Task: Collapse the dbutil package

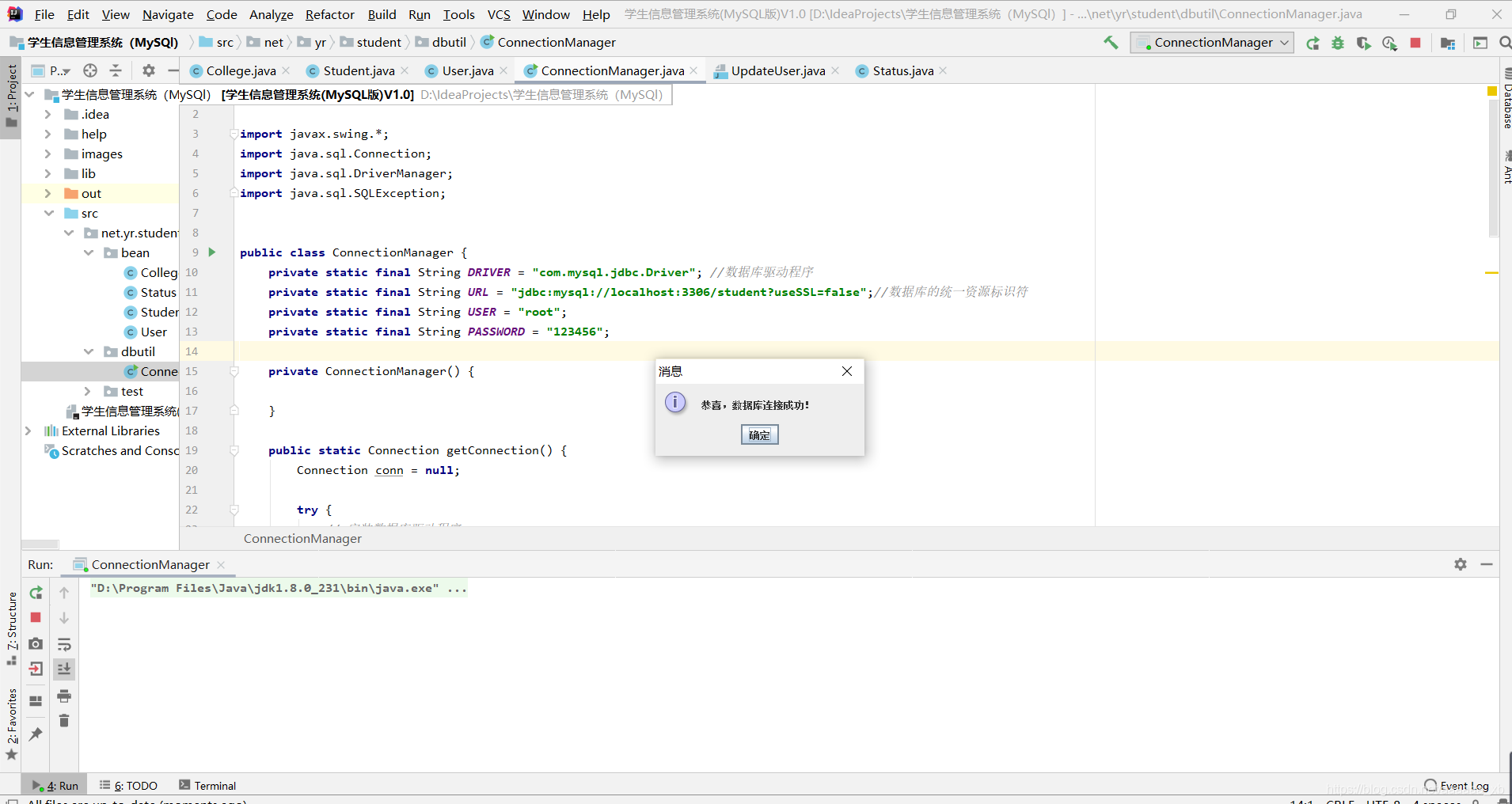Action: [89, 351]
